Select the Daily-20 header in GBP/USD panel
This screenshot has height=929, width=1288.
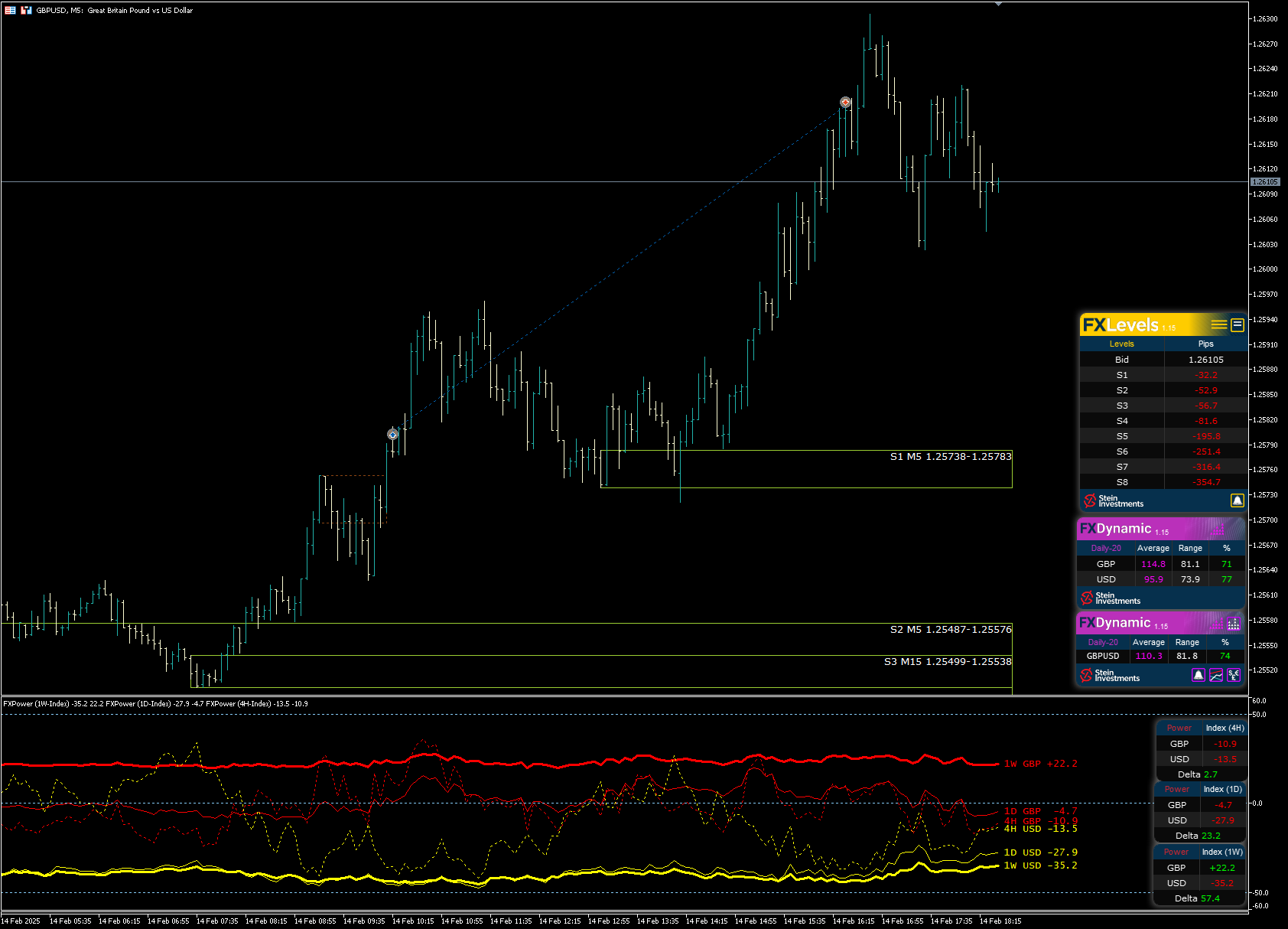pyautogui.click(x=1106, y=549)
